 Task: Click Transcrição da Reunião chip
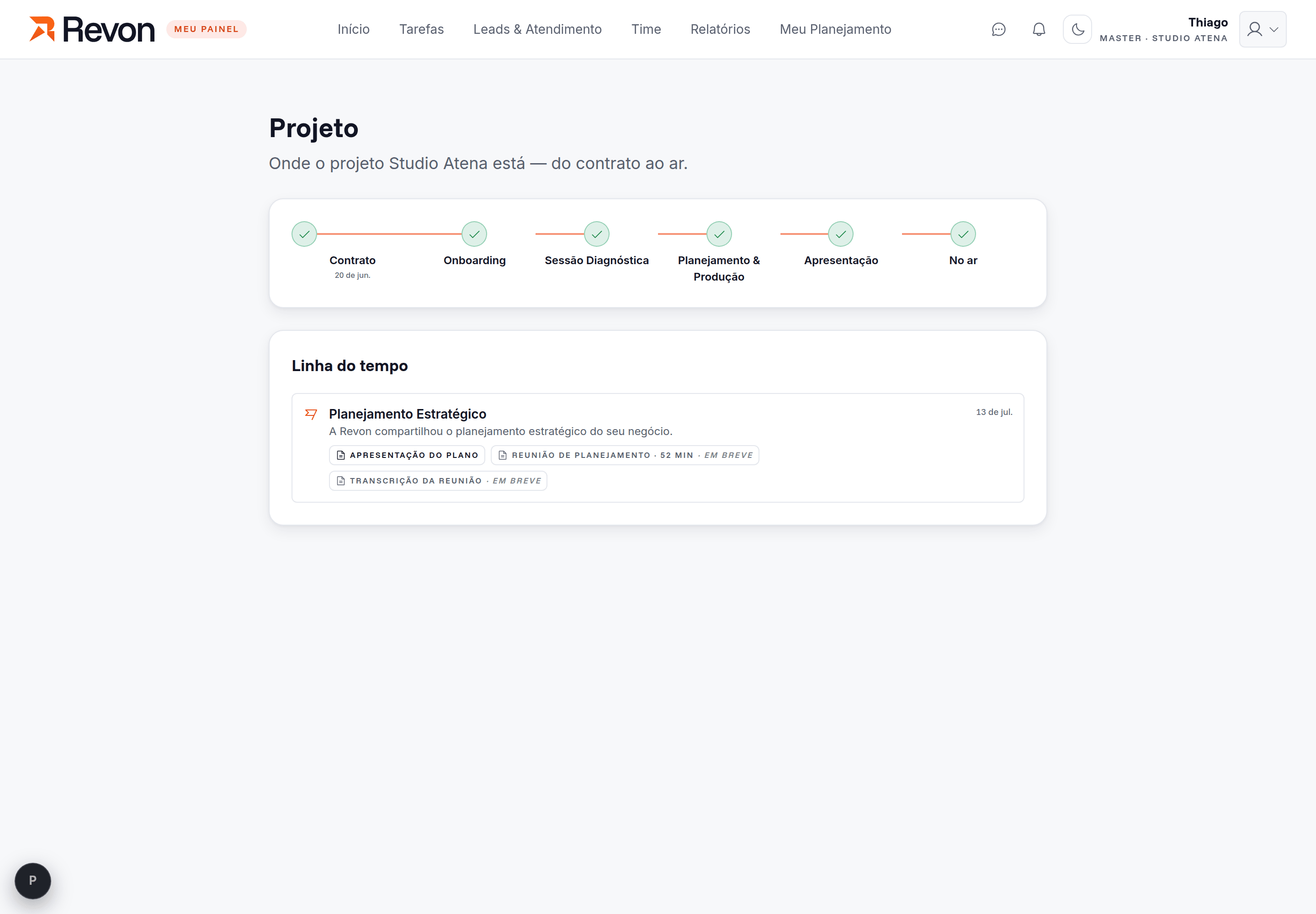(438, 480)
